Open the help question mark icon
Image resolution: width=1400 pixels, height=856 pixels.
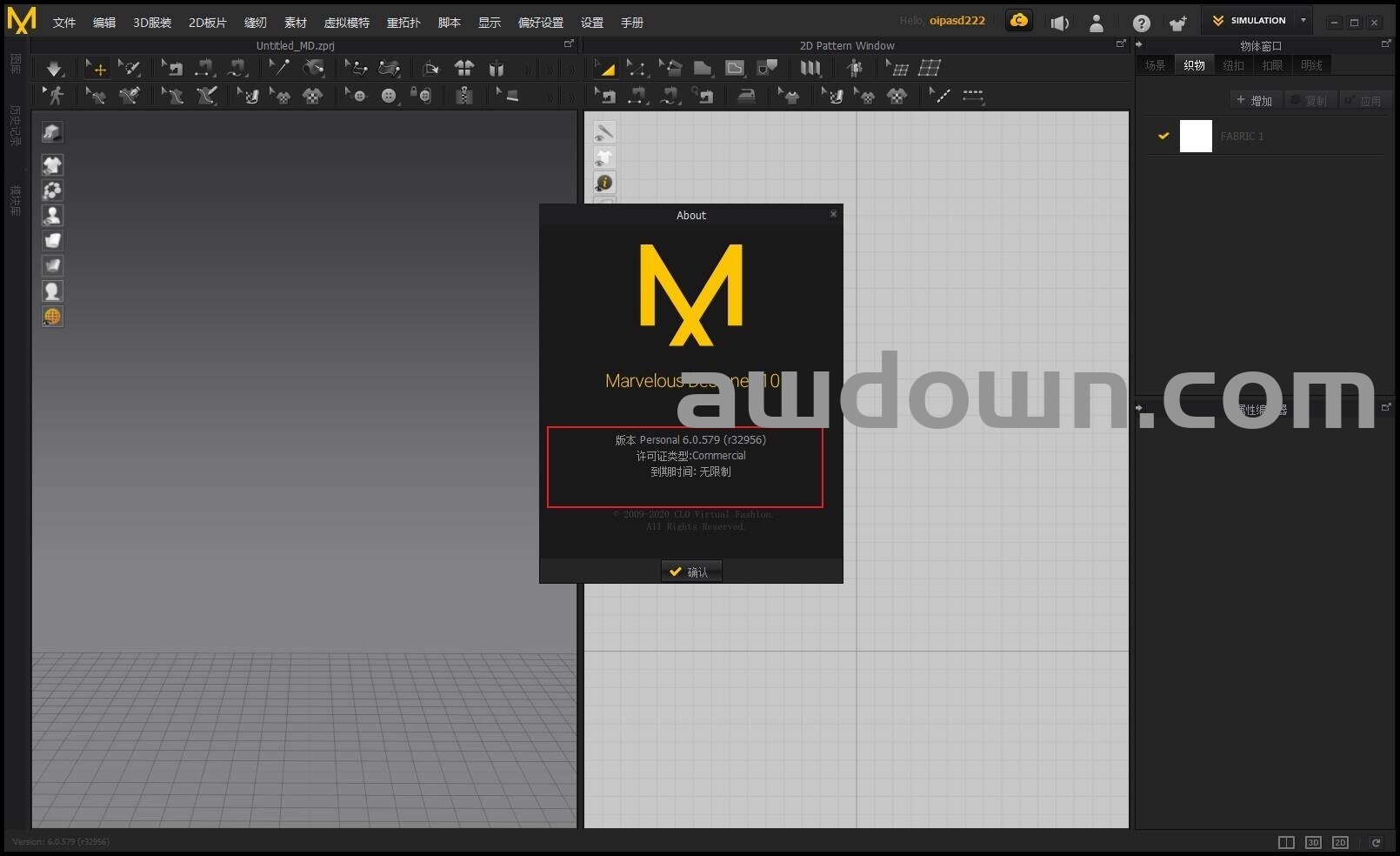coord(1141,23)
